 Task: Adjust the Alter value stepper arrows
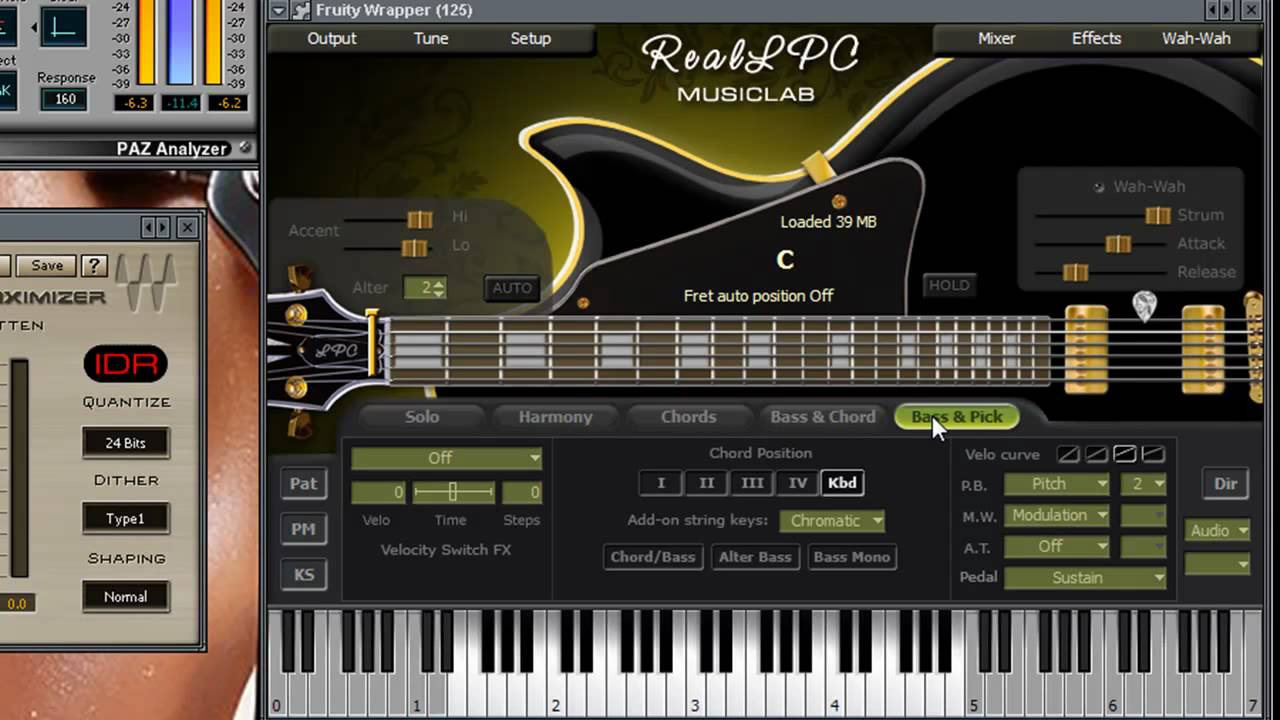pos(439,288)
